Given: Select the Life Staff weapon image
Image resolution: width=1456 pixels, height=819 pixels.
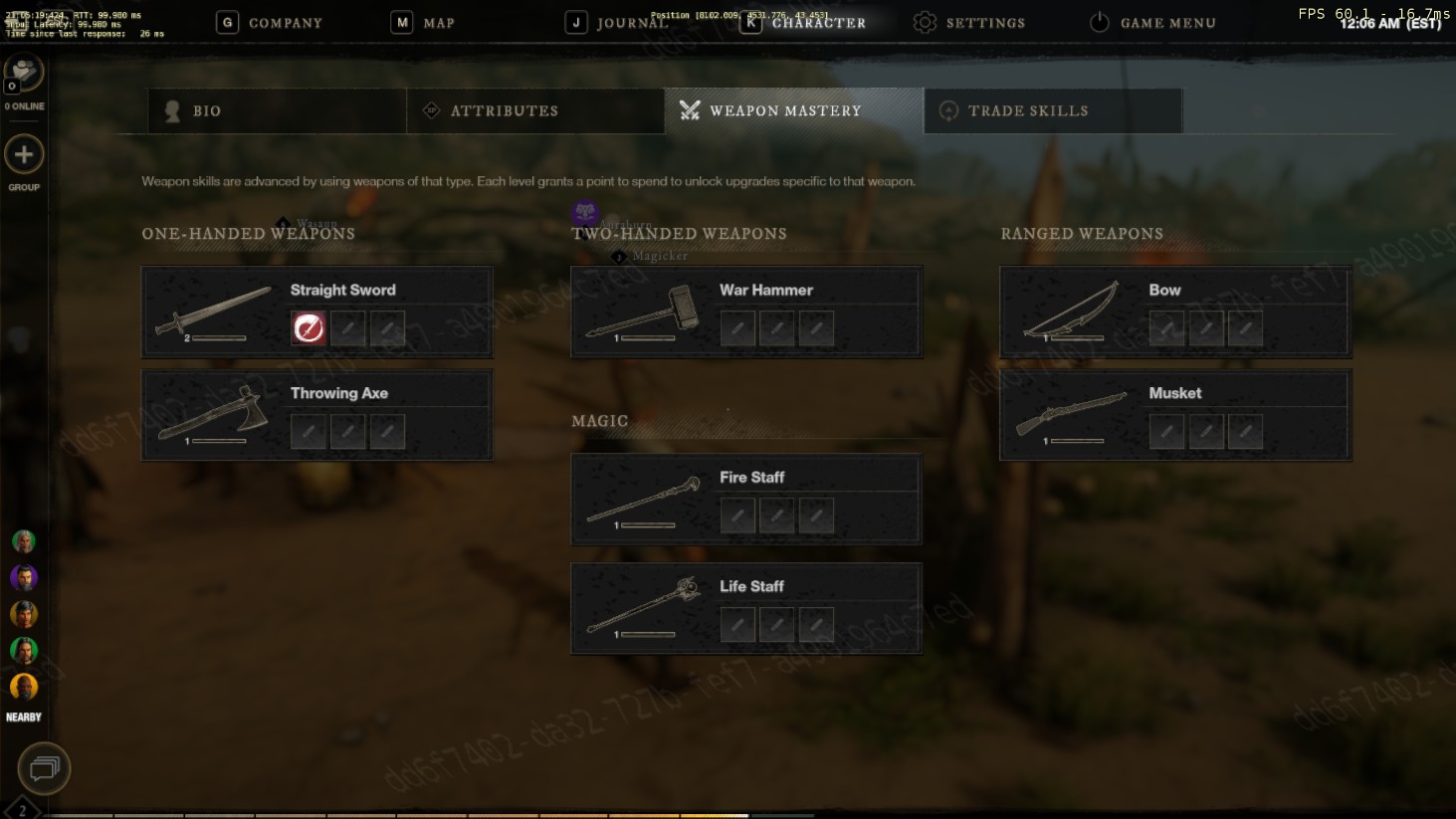Looking at the screenshot, I should click(x=643, y=607).
